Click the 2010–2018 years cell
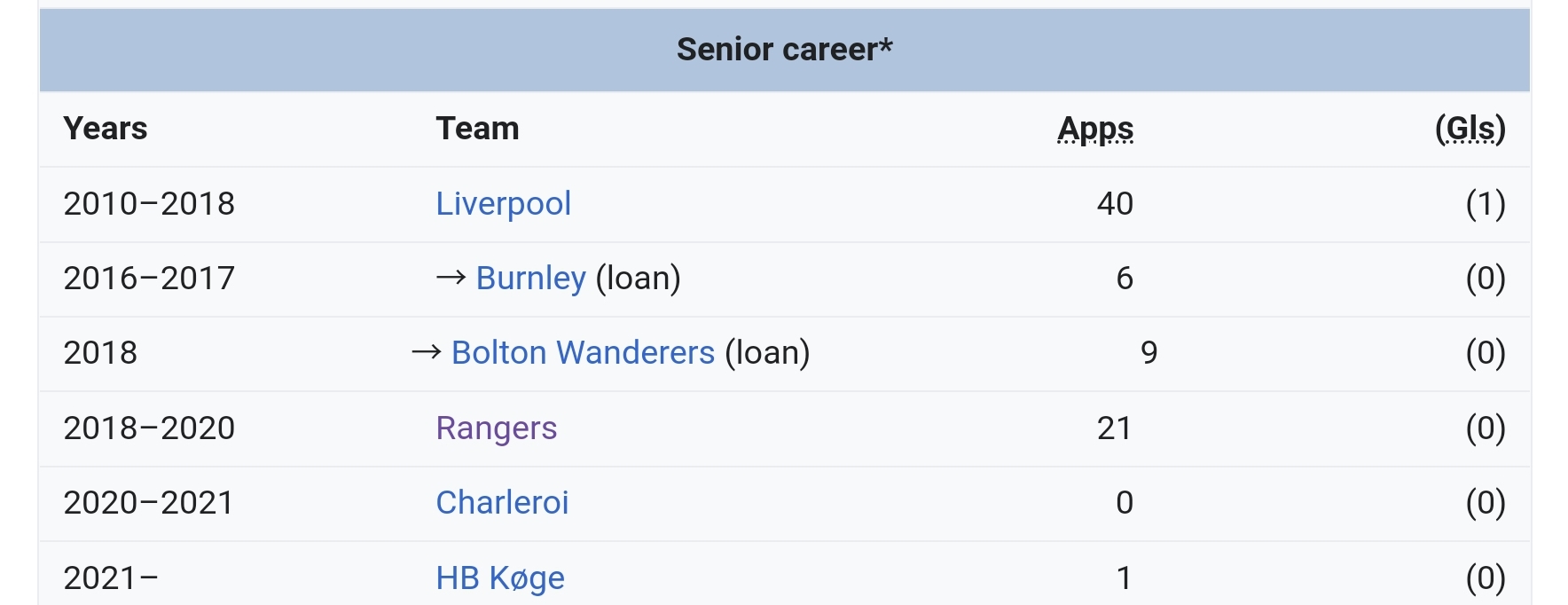The image size is (1568, 605). (x=149, y=204)
